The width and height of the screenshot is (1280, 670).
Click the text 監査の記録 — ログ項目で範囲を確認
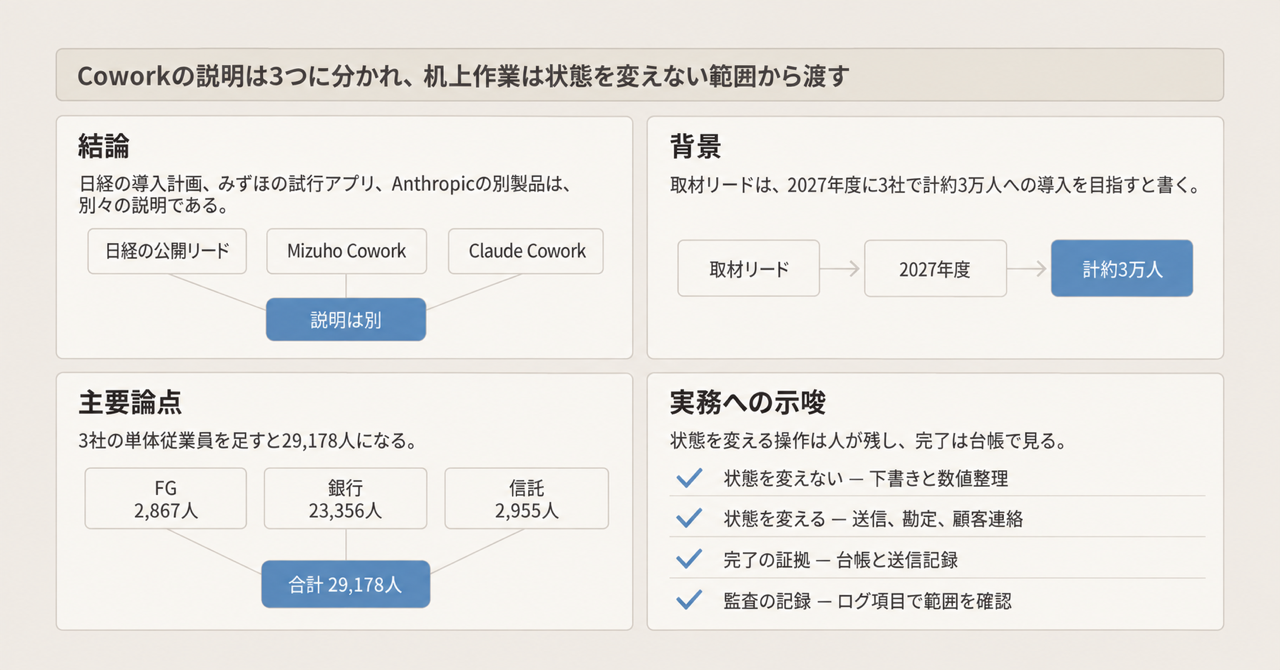(867, 601)
